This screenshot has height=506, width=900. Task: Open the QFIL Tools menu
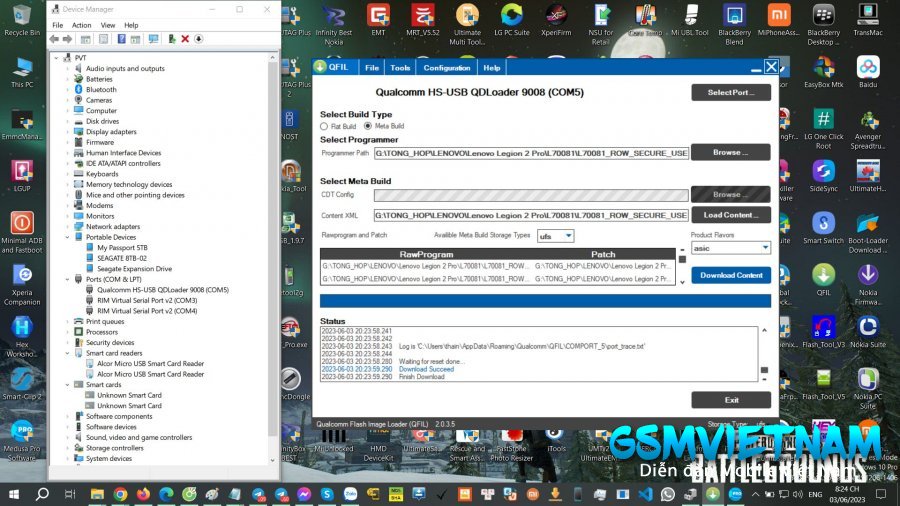click(x=400, y=68)
